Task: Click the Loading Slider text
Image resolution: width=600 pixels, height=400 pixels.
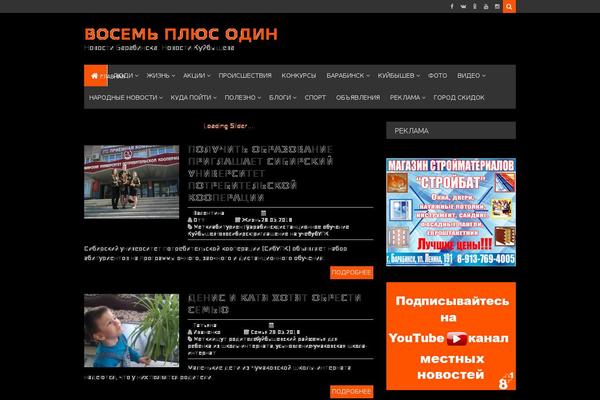Action: tap(228, 126)
